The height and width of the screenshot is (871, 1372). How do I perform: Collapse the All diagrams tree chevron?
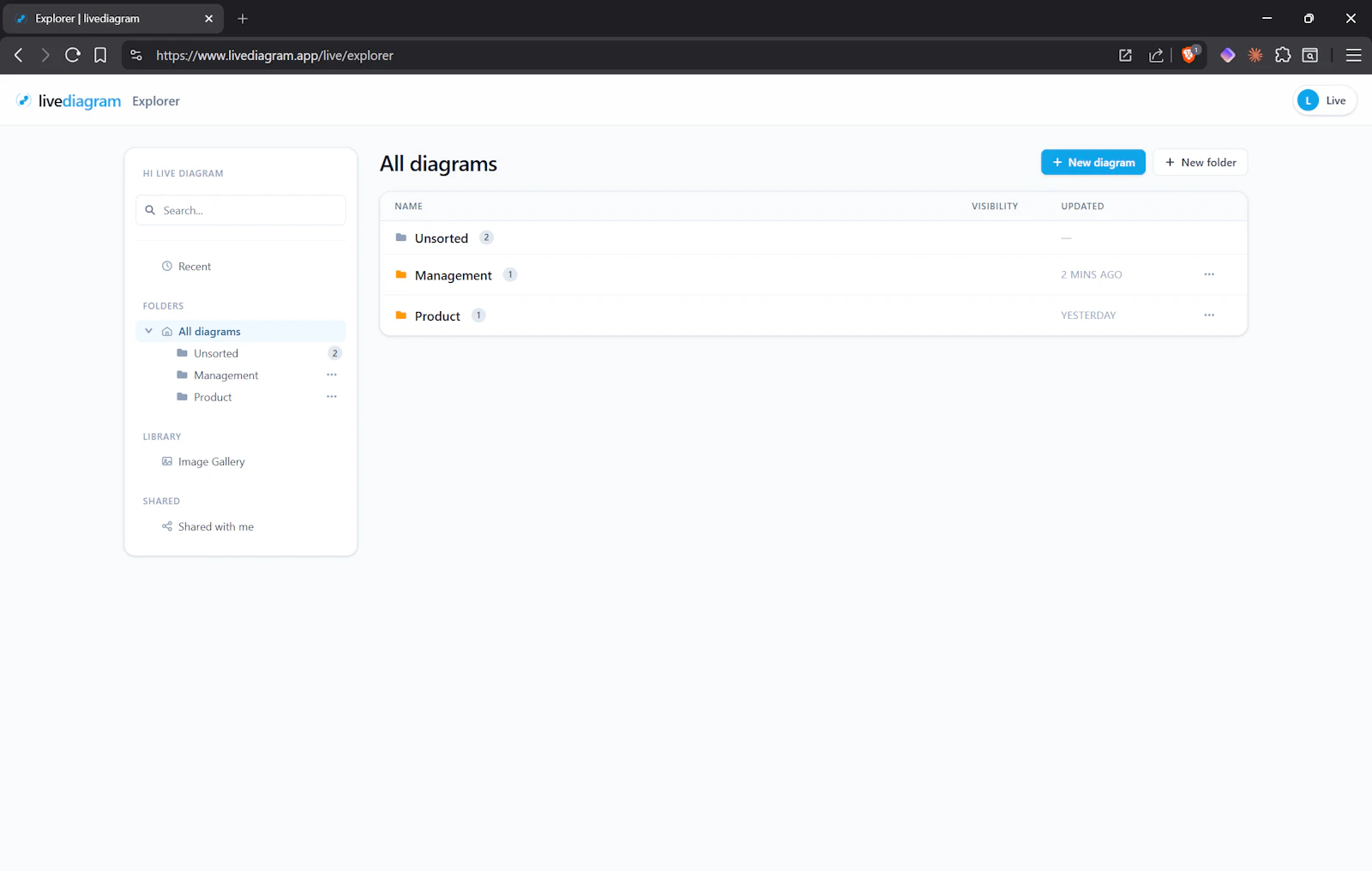[148, 331]
